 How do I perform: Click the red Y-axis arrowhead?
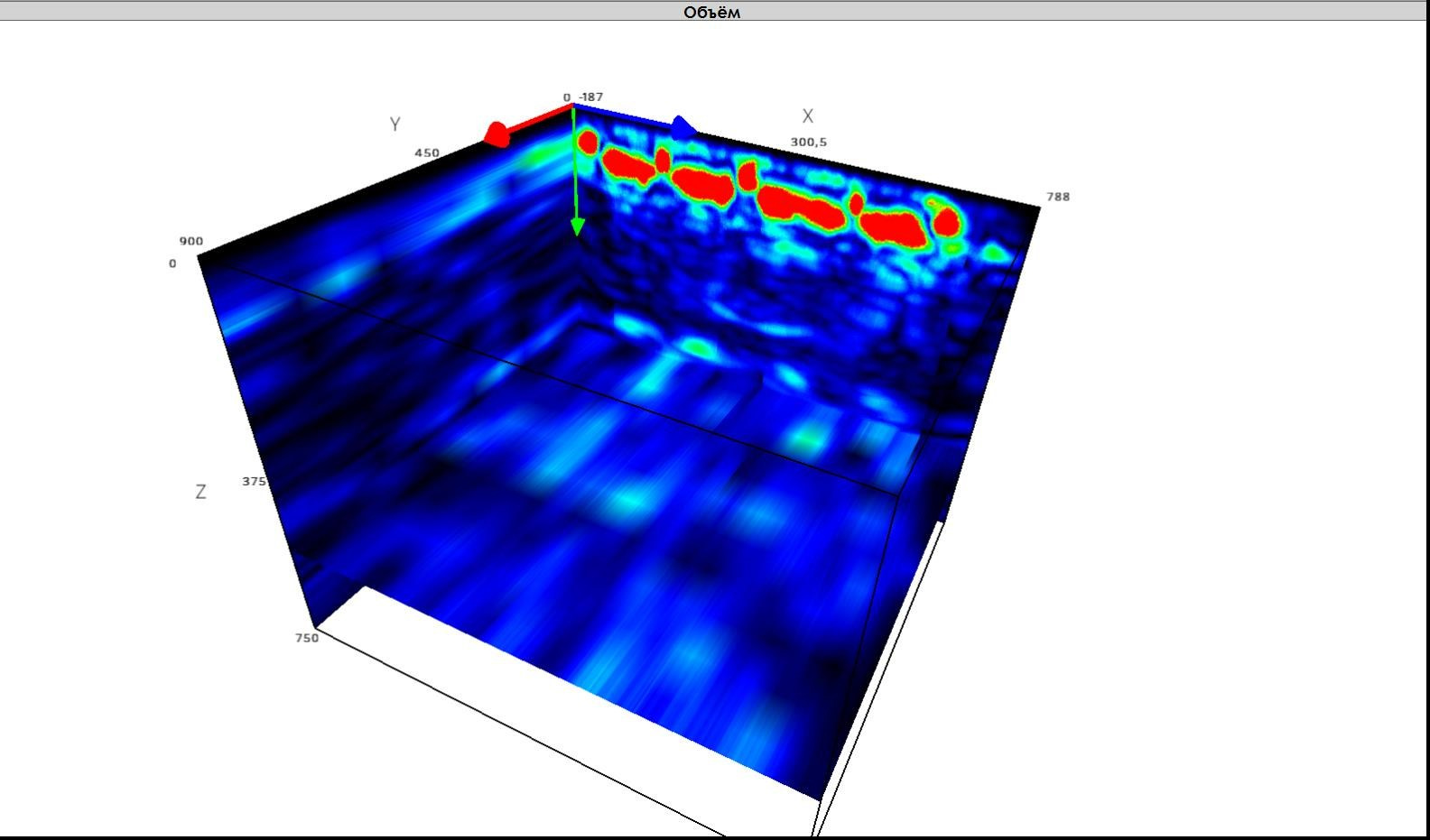[496, 135]
